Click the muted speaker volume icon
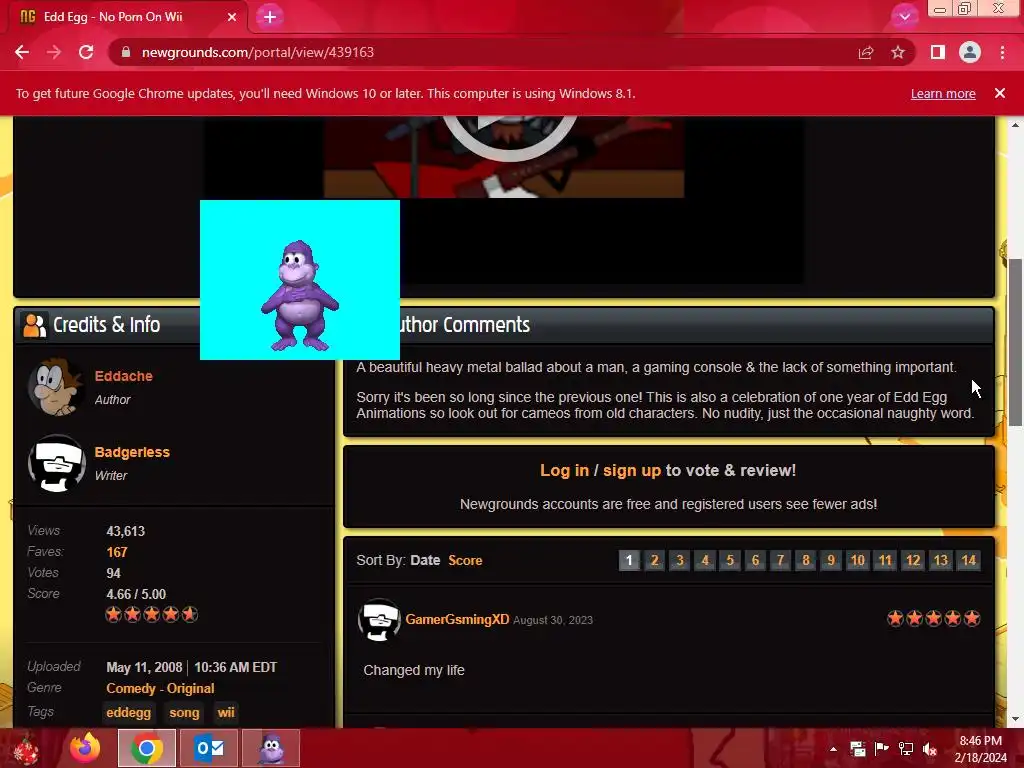Image resolution: width=1024 pixels, height=768 pixels. tap(930, 749)
